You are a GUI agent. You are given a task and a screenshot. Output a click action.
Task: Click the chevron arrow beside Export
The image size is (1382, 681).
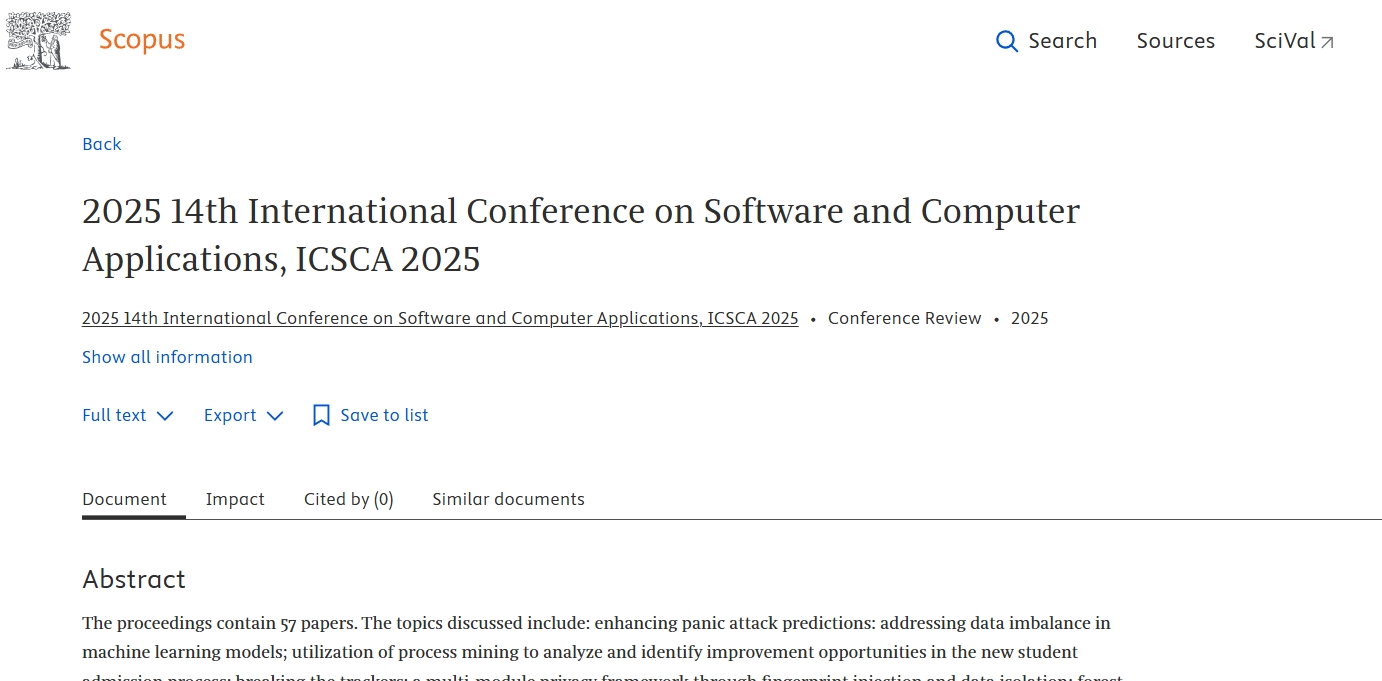click(275, 416)
